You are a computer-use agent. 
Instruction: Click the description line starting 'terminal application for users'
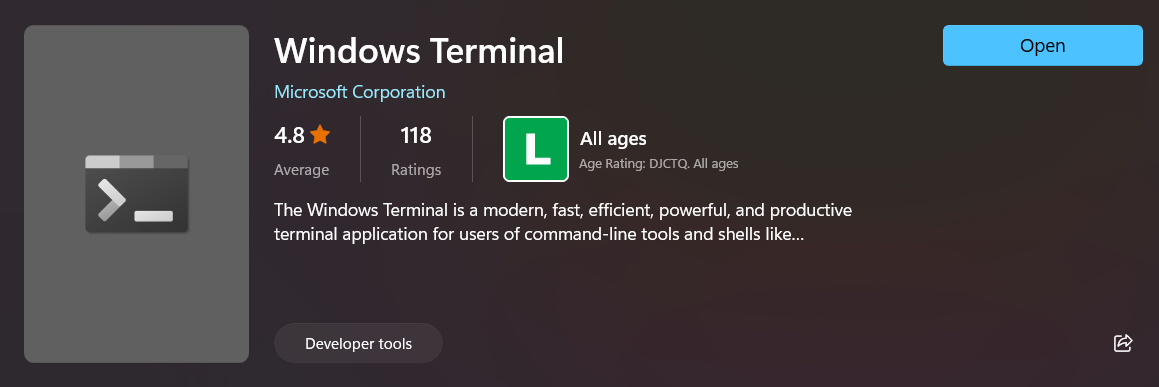point(539,236)
